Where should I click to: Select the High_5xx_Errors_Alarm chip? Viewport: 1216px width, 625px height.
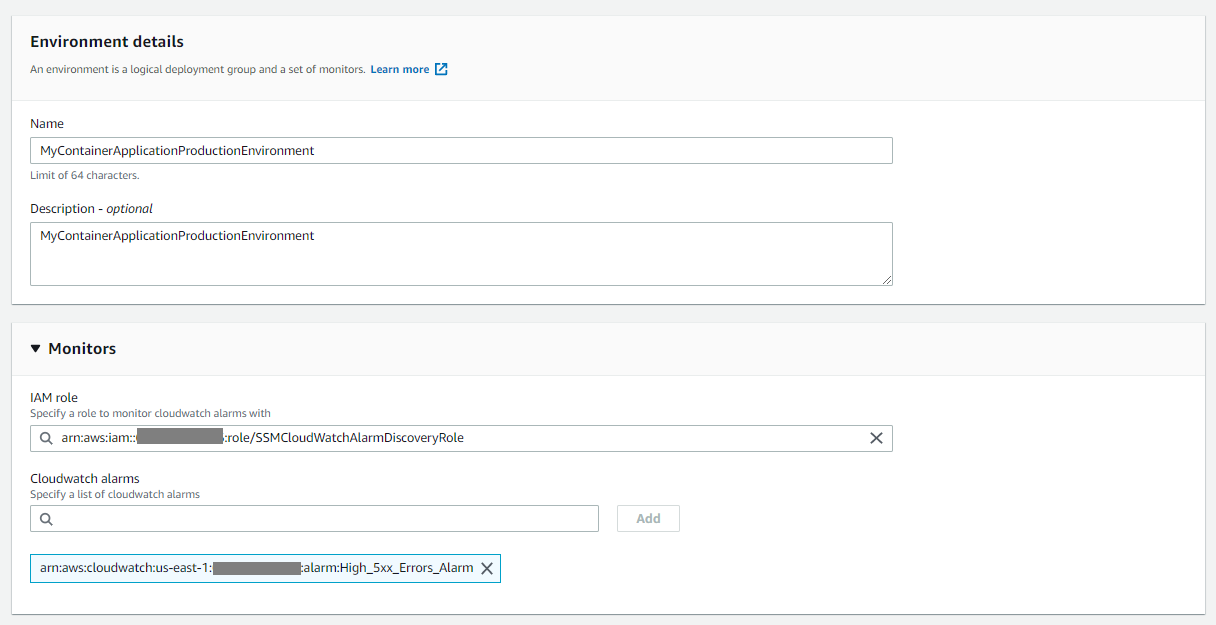click(x=255, y=568)
